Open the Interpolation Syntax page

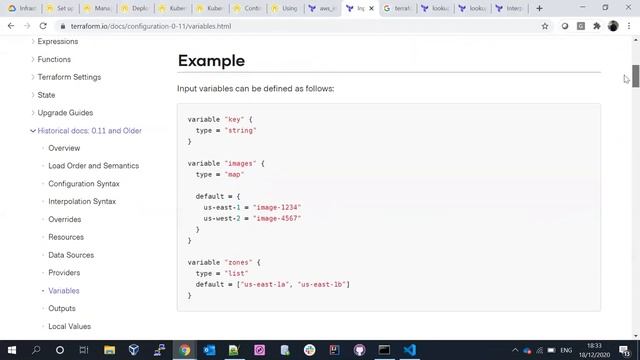[82, 201]
